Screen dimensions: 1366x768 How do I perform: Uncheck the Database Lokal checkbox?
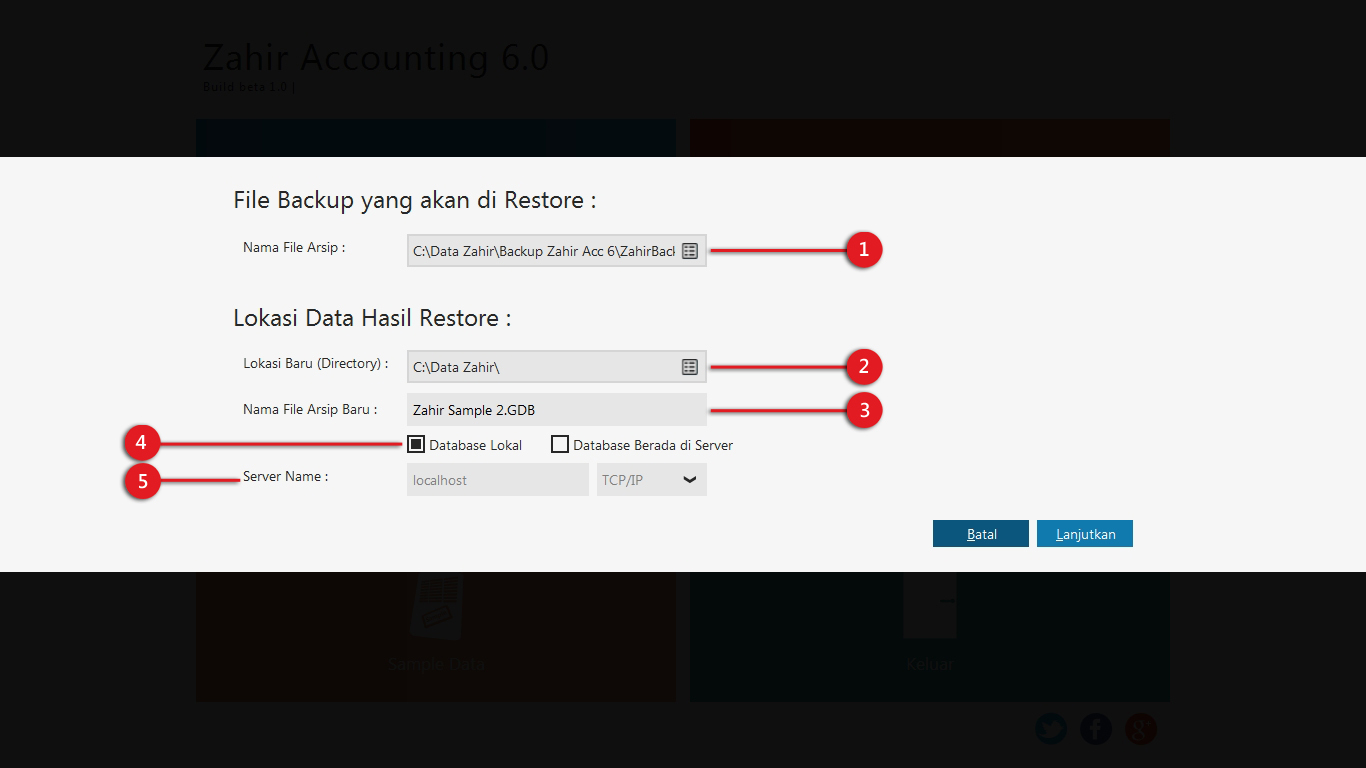(x=416, y=444)
